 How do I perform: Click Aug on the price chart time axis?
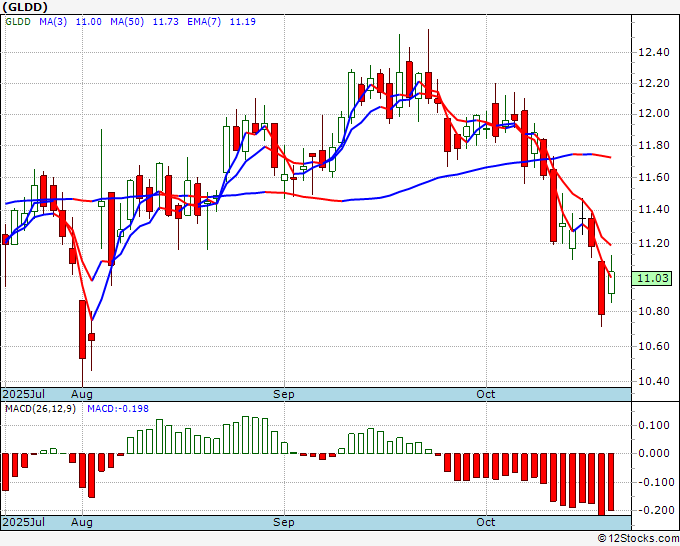(x=82, y=394)
